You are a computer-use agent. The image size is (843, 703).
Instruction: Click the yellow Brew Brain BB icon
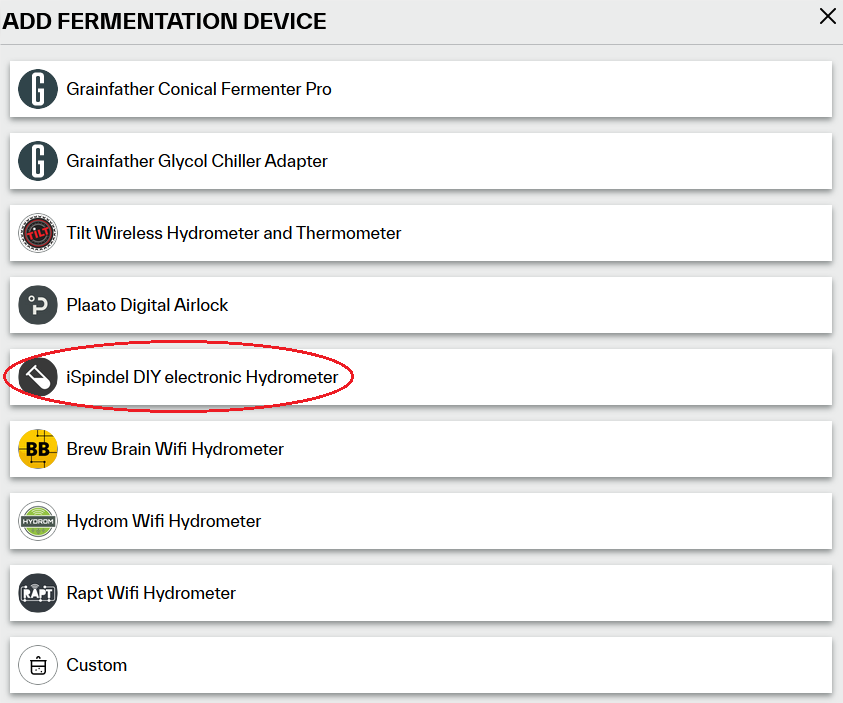(38, 449)
